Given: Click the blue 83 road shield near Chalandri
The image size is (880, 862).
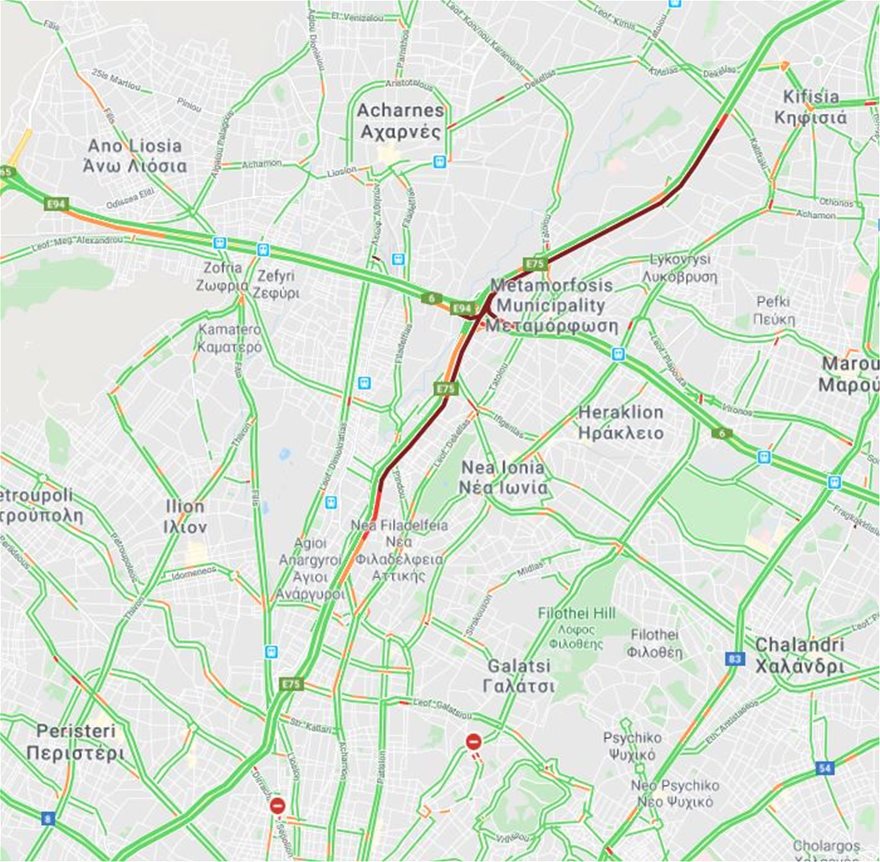Looking at the screenshot, I should [734, 658].
